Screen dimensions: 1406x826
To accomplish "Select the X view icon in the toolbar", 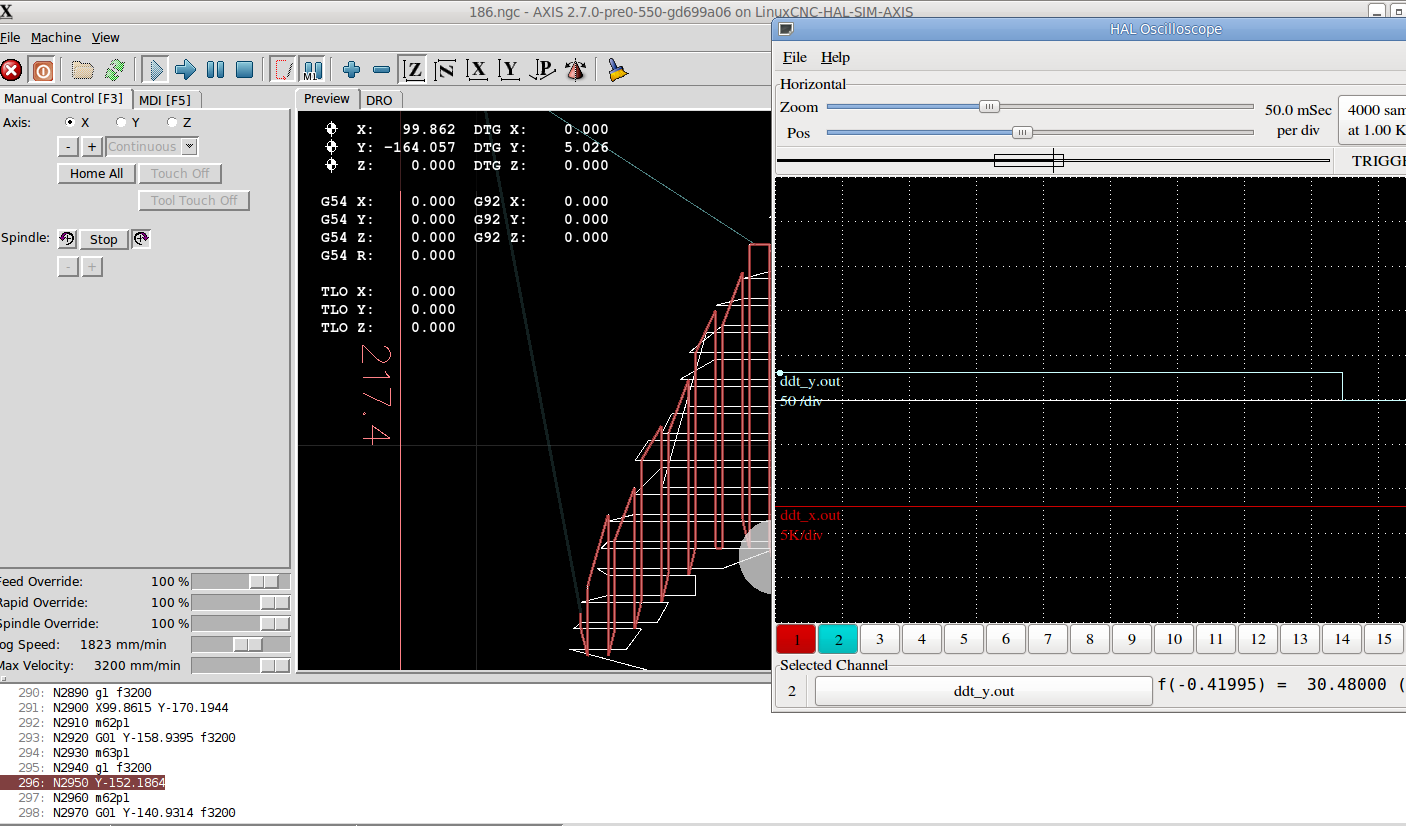I will click(478, 70).
